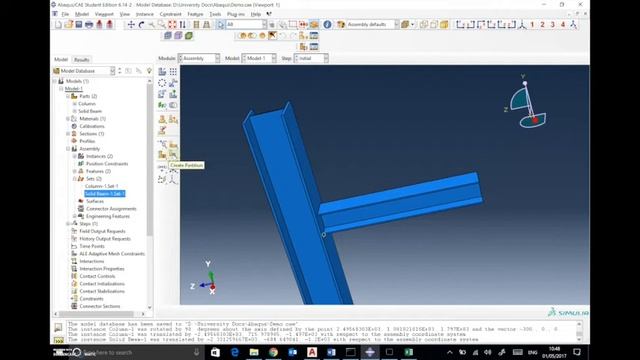Open the Assembly defaults color dropdown
640x360 pixels.
(372, 24)
